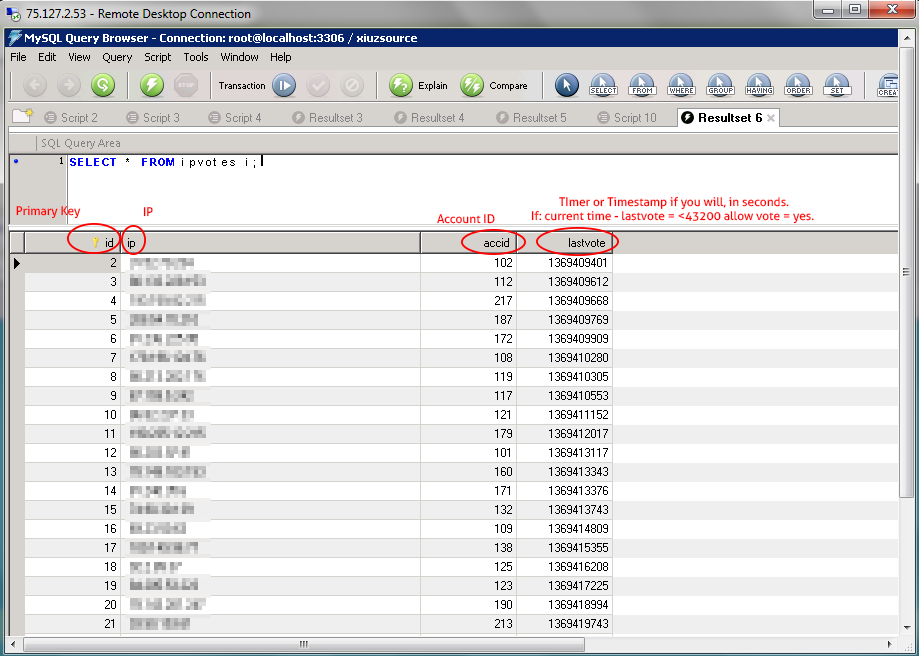Click the Stop query icon
The width and height of the screenshot is (919, 656).
coord(186,86)
